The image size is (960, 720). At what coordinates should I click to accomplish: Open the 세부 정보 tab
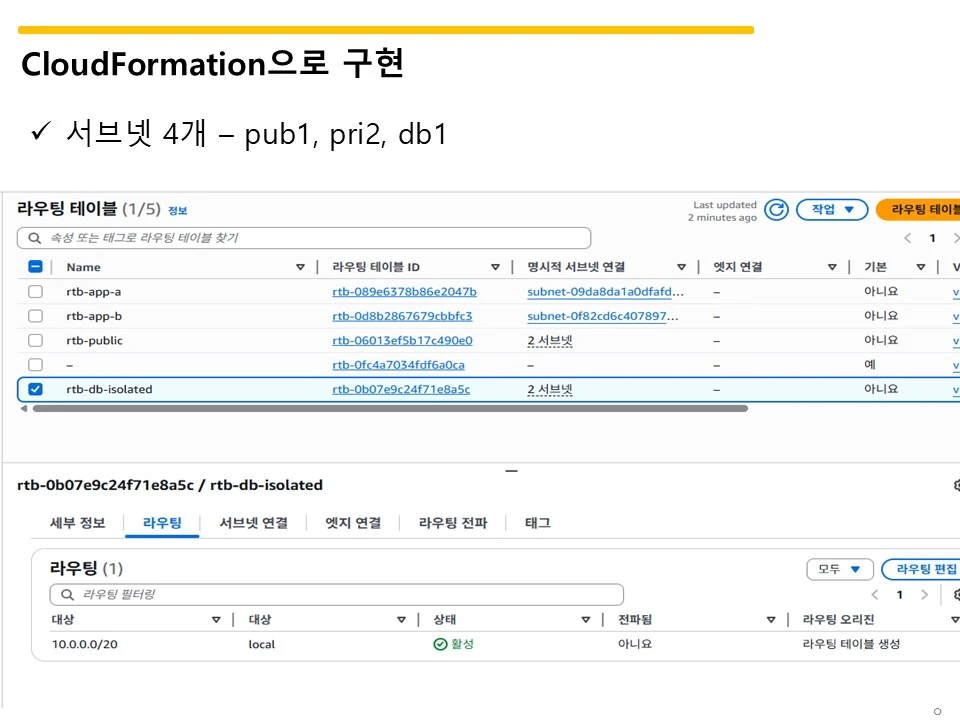pos(78,523)
